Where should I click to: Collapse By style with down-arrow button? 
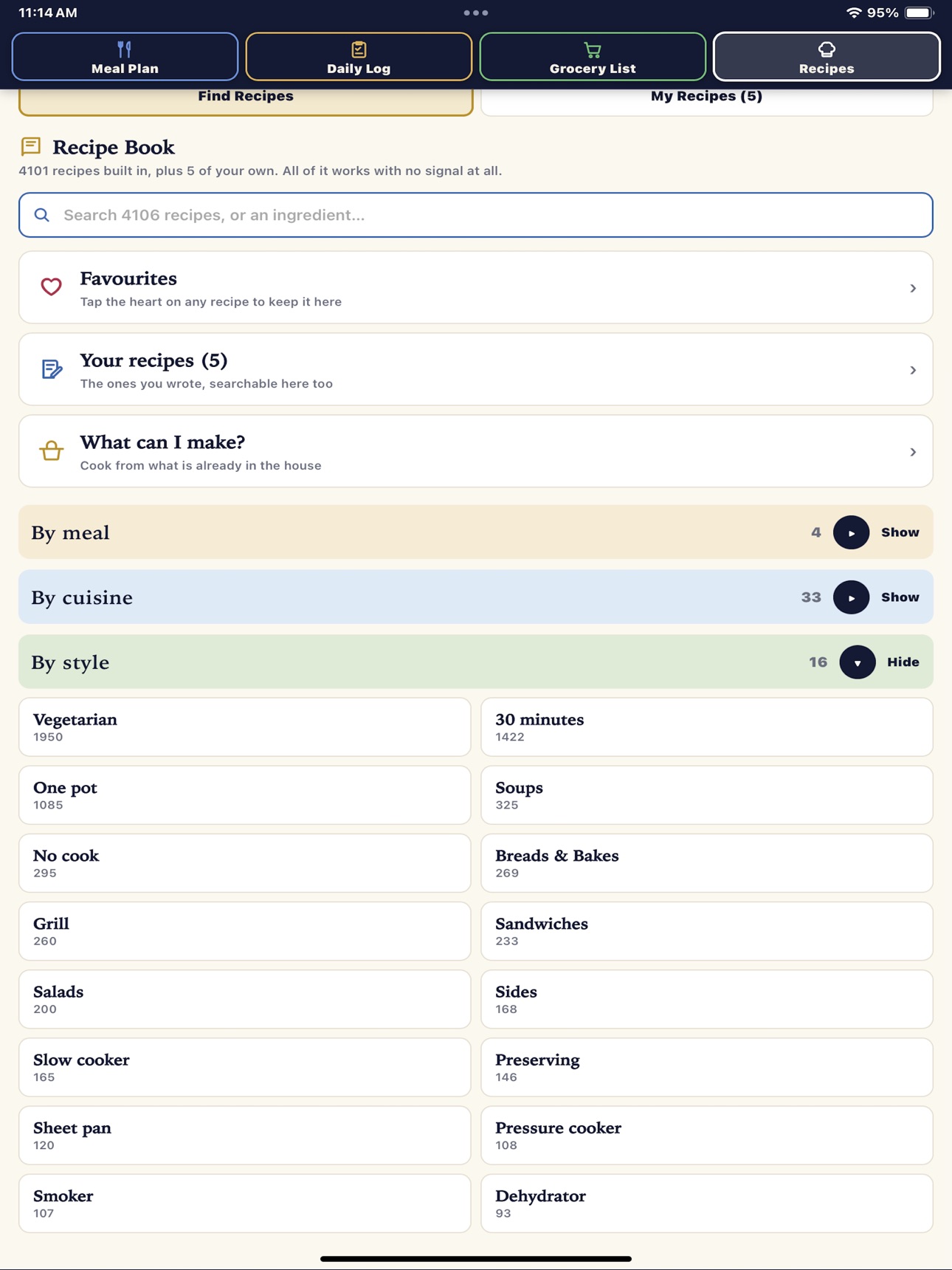coord(857,662)
